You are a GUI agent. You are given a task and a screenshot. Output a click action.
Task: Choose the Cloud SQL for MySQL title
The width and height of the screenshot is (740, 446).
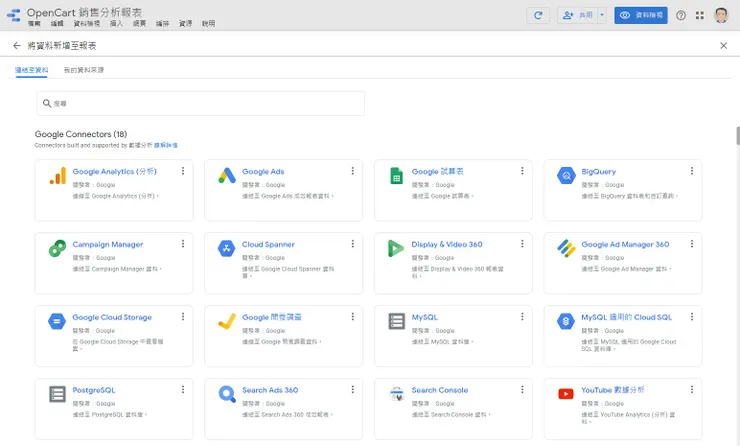[626, 317]
